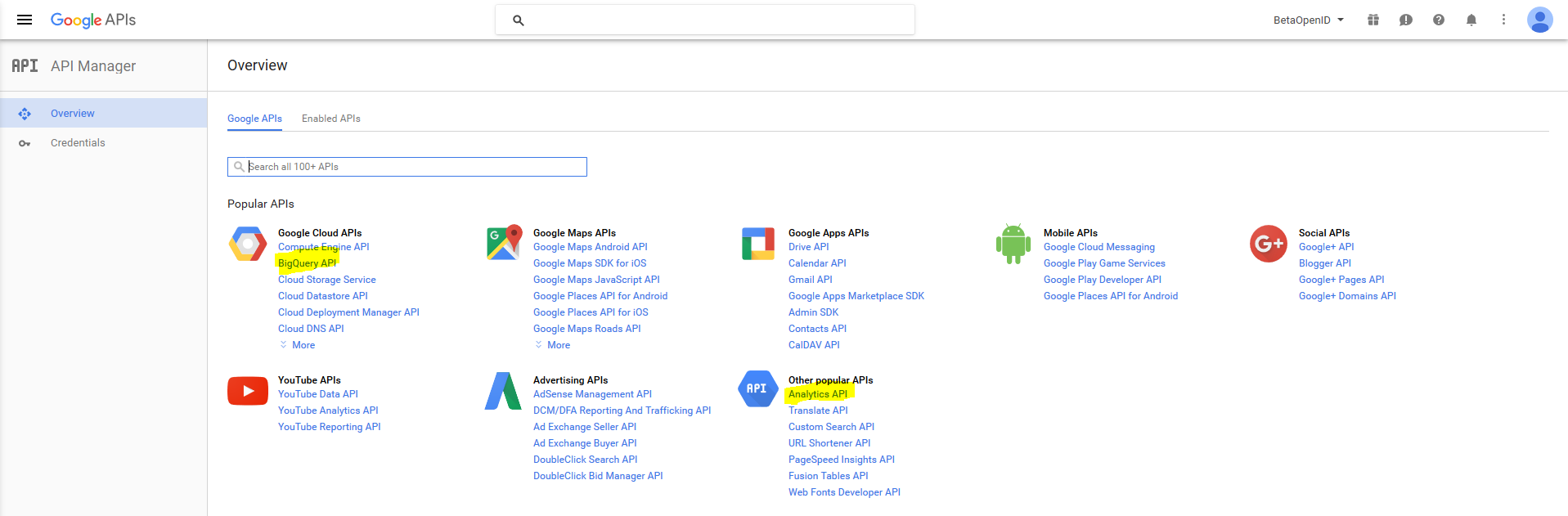Viewport: 1568px width, 516px height.
Task: Click the Google+ Social APIs icon
Action: (x=1269, y=244)
